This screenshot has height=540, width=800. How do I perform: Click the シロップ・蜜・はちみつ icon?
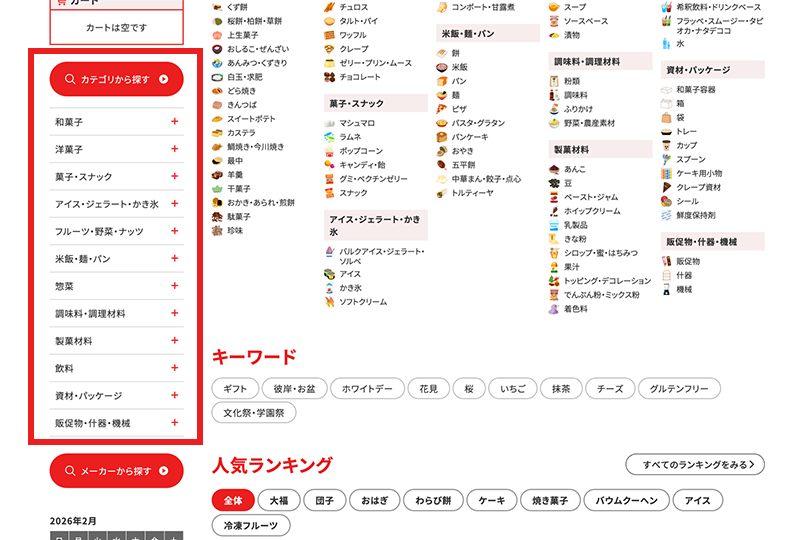click(x=554, y=253)
